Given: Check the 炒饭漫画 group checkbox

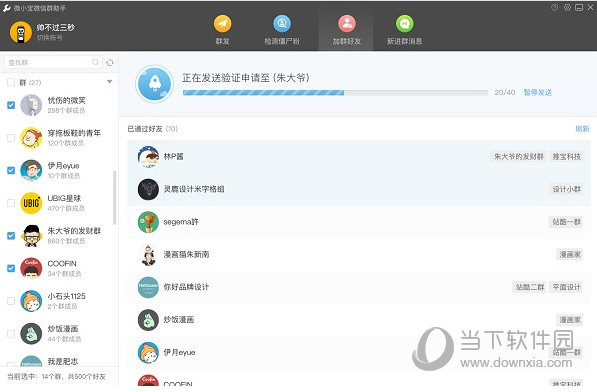Looking at the screenshot, I should pos(11,334).
